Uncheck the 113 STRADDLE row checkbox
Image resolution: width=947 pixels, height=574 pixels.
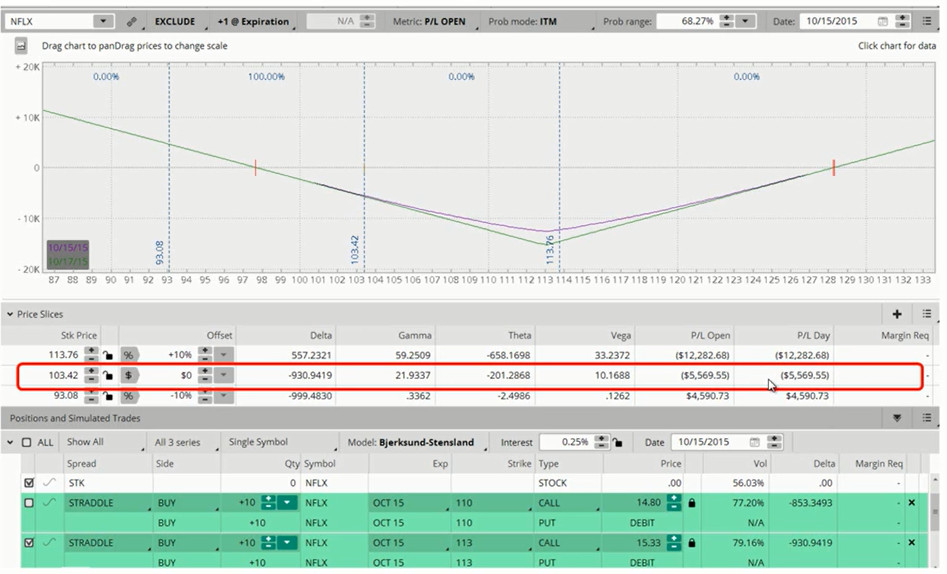(x=29, y=543)
